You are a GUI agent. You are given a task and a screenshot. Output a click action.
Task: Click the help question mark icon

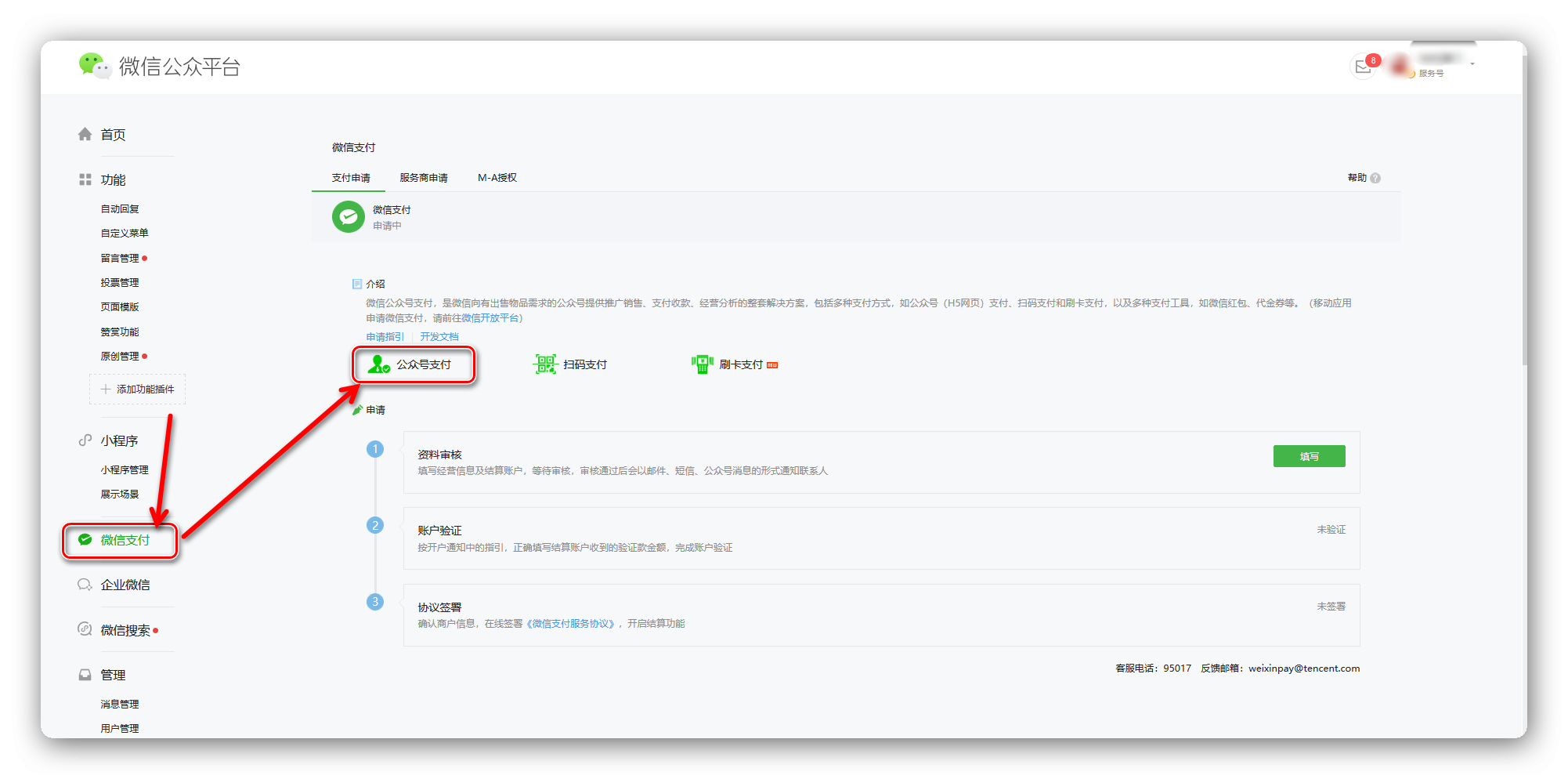pyautogui.click(x=1375, y=179)
